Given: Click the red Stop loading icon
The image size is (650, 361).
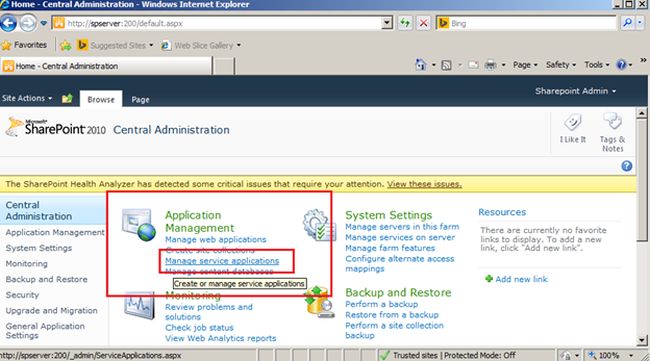Looking at the screenshot, I should click(x=423, y=23).
